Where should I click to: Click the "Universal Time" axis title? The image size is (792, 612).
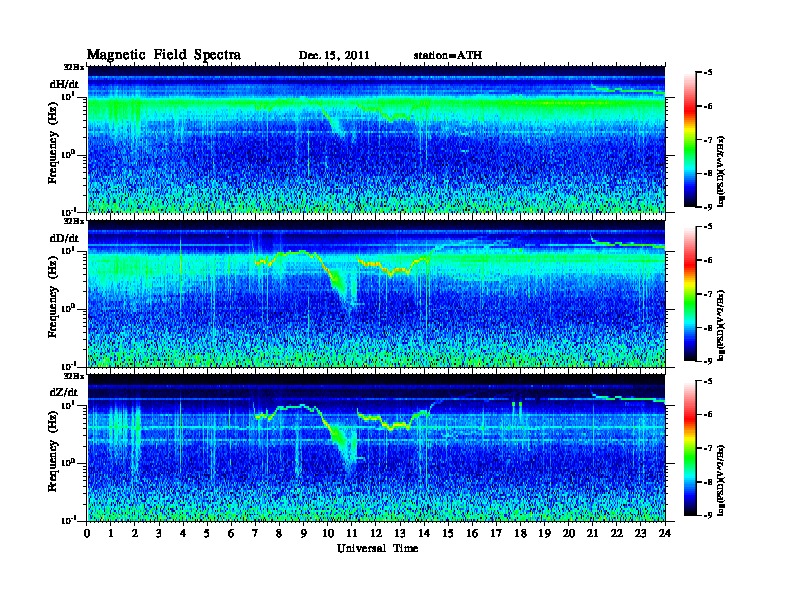point(377,548)
